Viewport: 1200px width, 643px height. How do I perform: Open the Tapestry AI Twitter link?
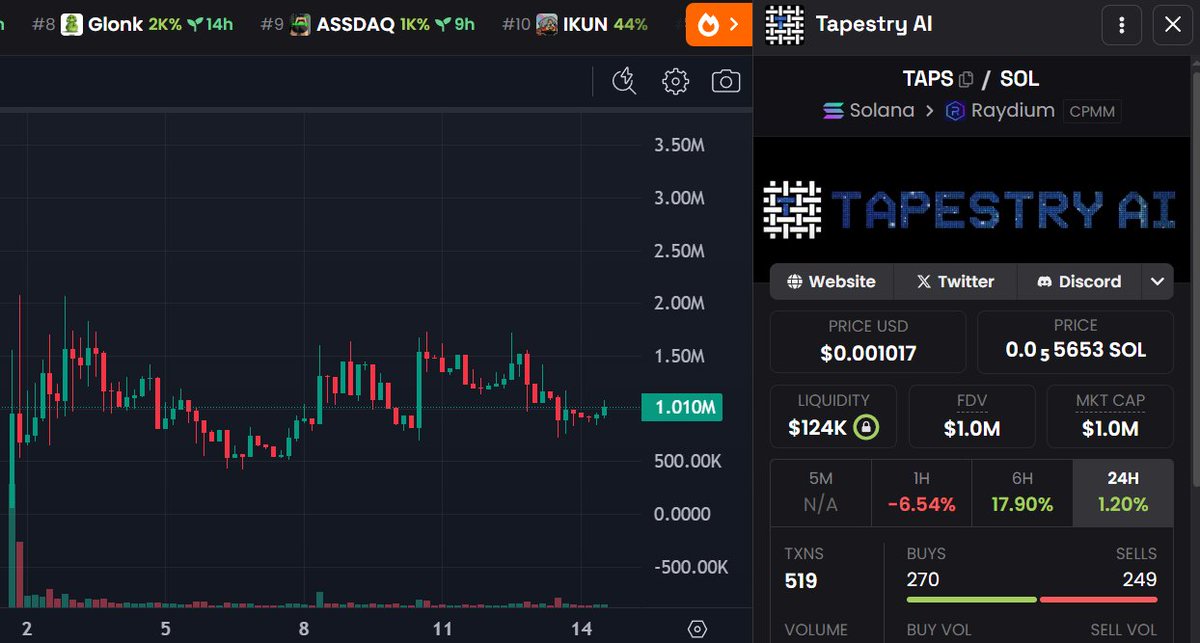955,281
